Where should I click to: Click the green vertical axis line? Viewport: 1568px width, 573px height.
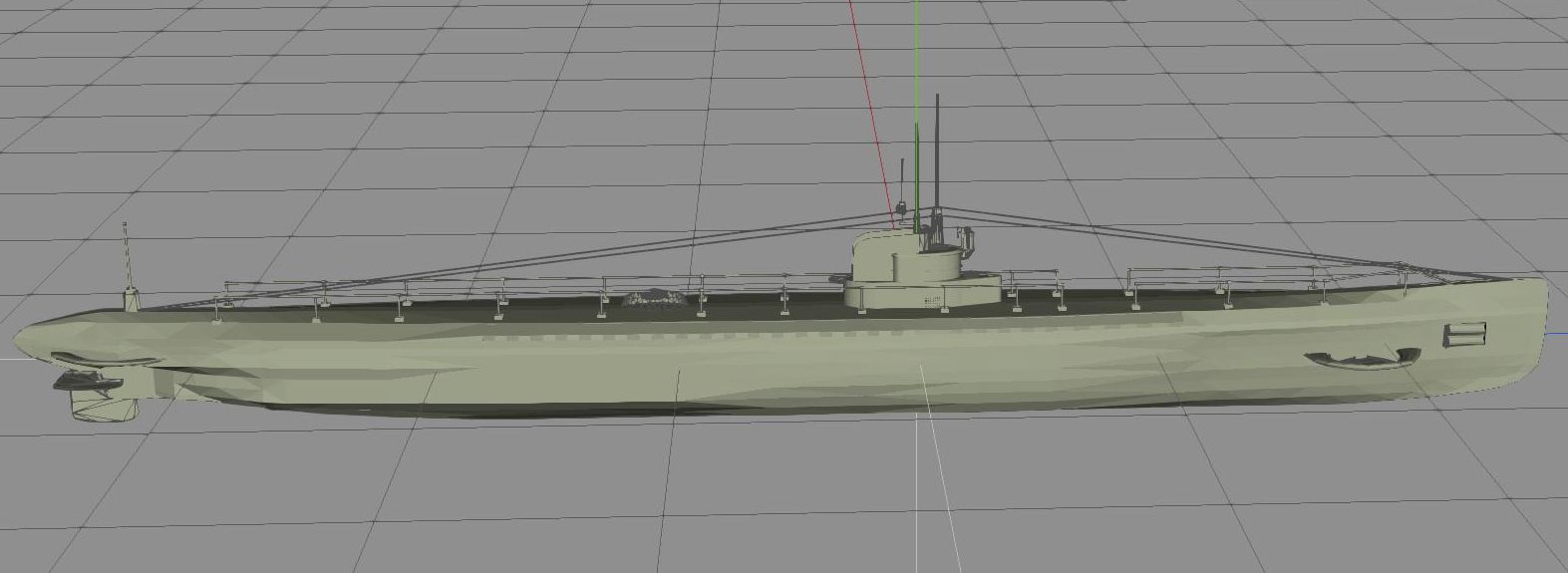tap(916, 115)
